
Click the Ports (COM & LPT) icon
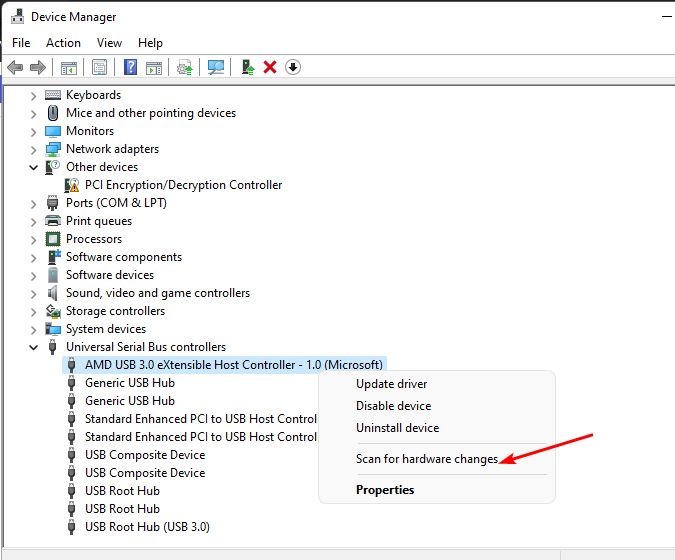[53, 203]
